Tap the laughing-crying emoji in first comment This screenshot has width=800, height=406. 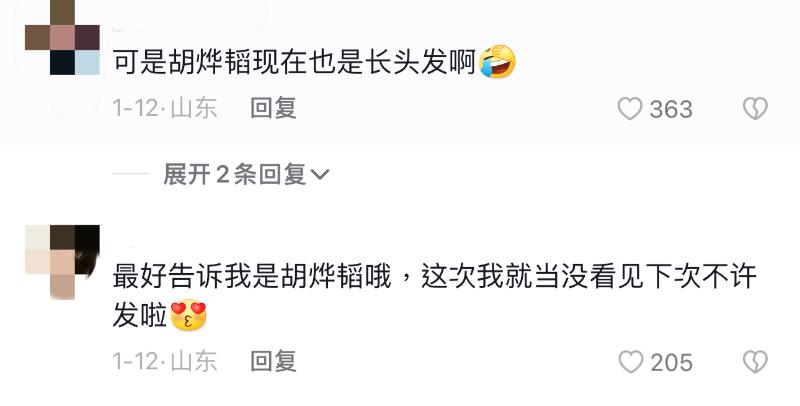[497, 62]
